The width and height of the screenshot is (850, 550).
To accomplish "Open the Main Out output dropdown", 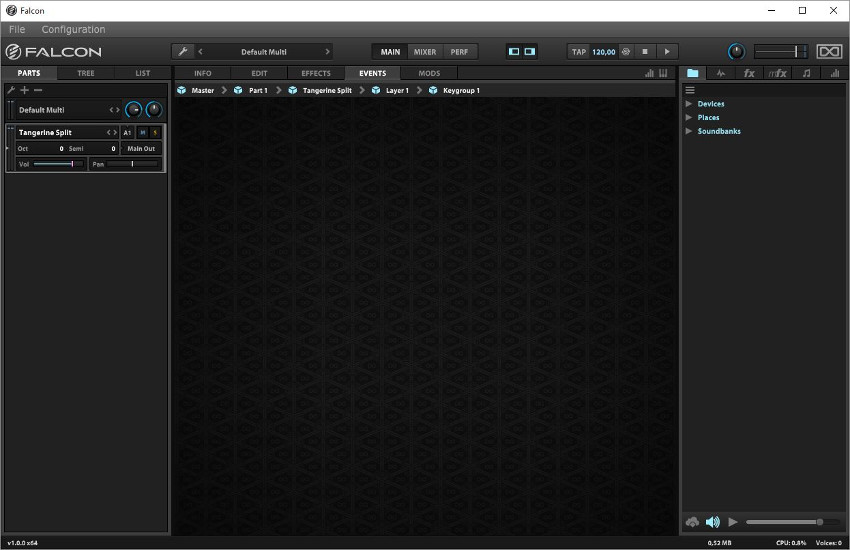I will click(x=141, y=148).
